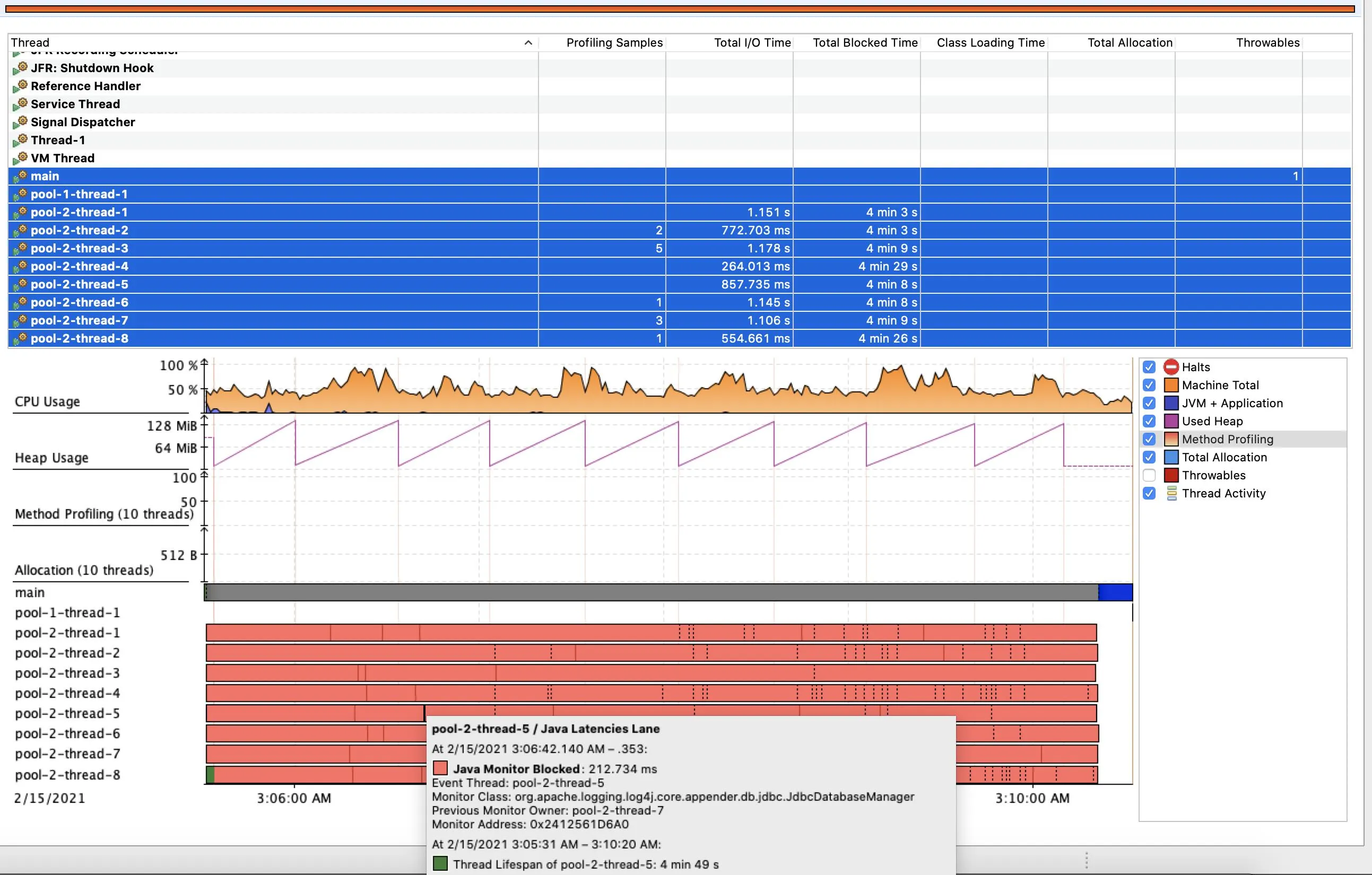Disable the Used Heap checkbox
Screen dimensions: 1372x875
point(1149,421)
